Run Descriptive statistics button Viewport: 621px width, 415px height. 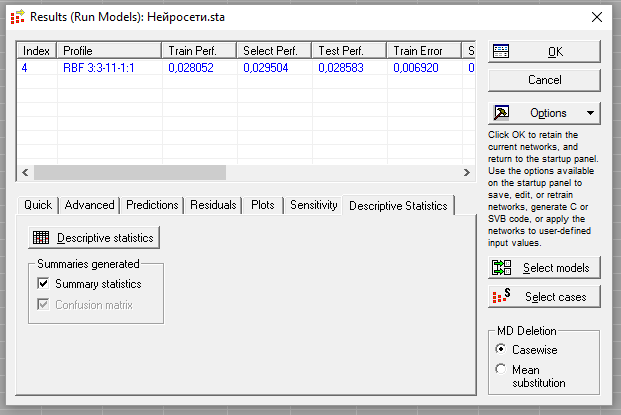coord(94,237)
